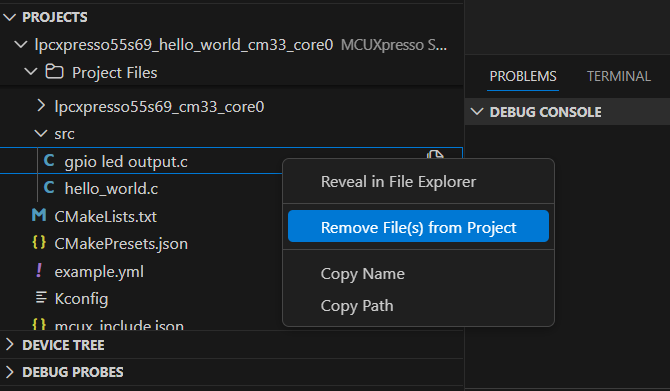Image resolution: width=670 pixels, height=391 pixels.
Task: Collapse the DEBUG CONSOLE section chevron
Action: click(477, 112)
